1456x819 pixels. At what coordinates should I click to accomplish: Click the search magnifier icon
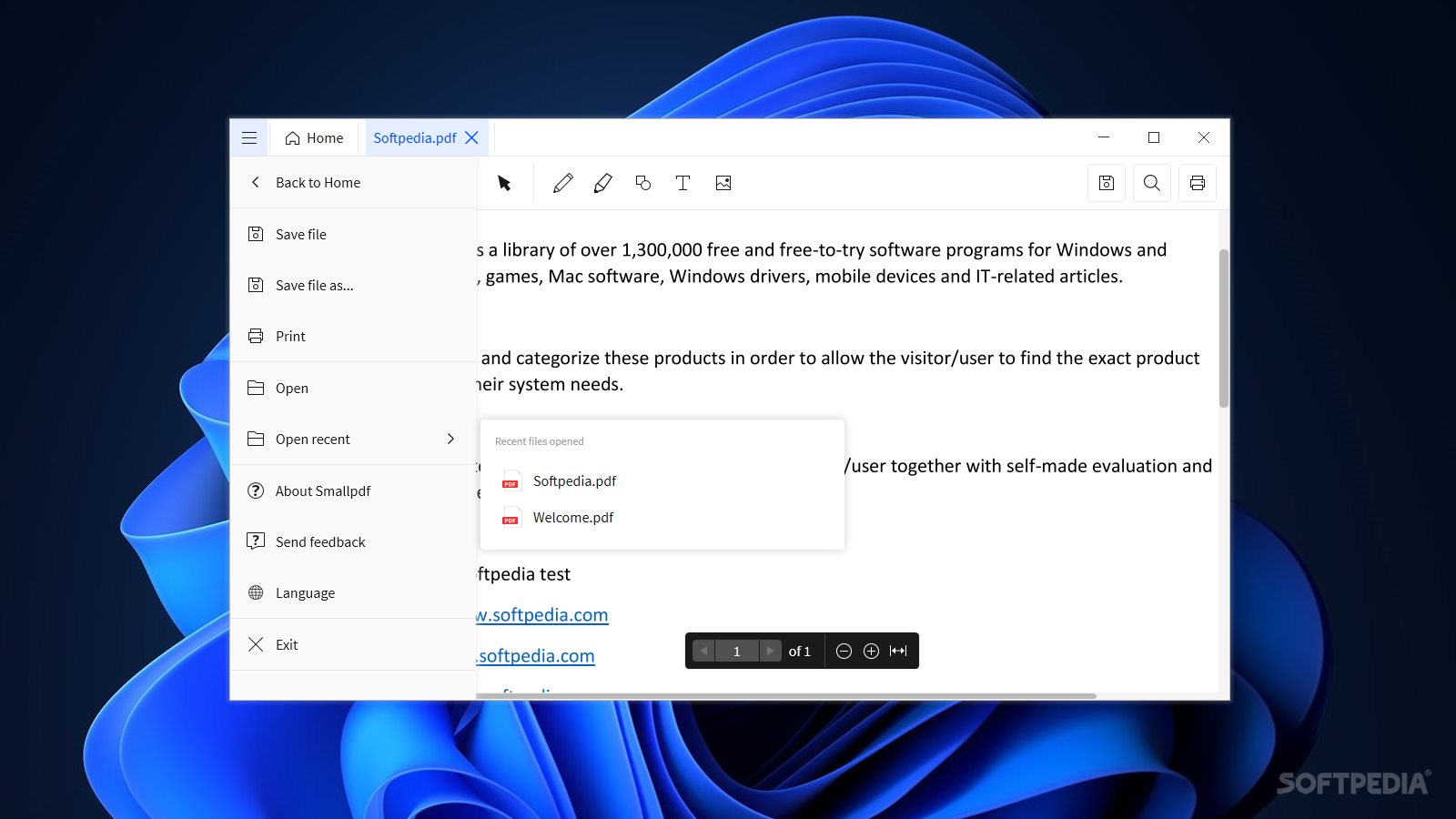pos(1152,183)
